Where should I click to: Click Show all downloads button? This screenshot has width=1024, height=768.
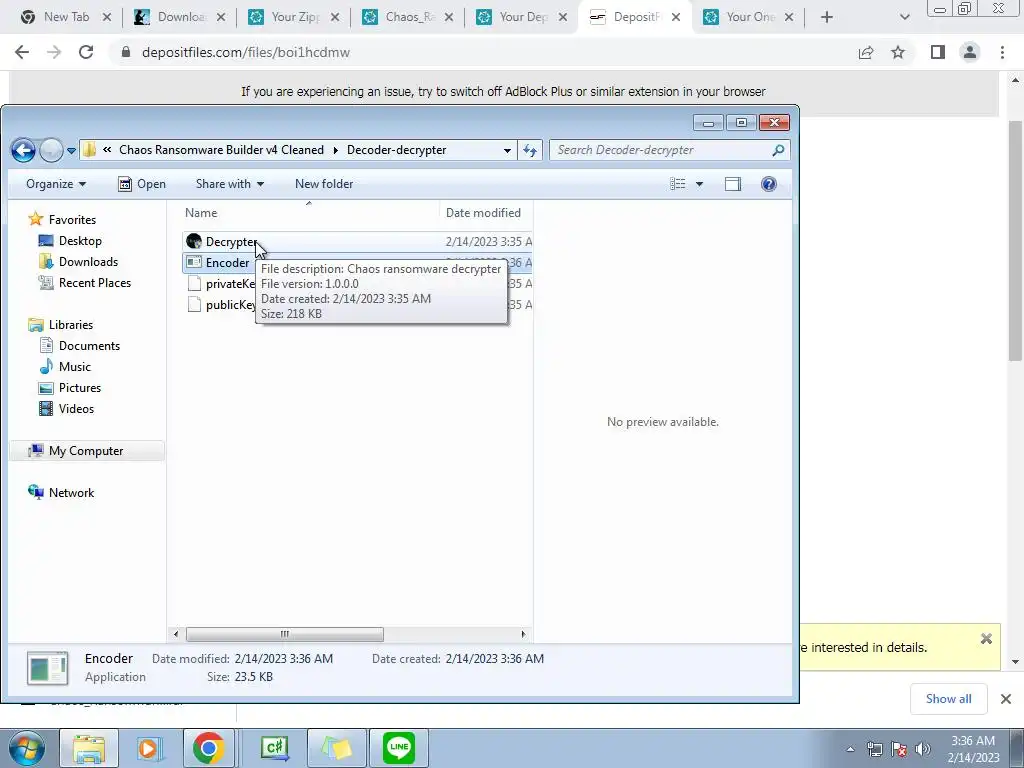[948, 699]
